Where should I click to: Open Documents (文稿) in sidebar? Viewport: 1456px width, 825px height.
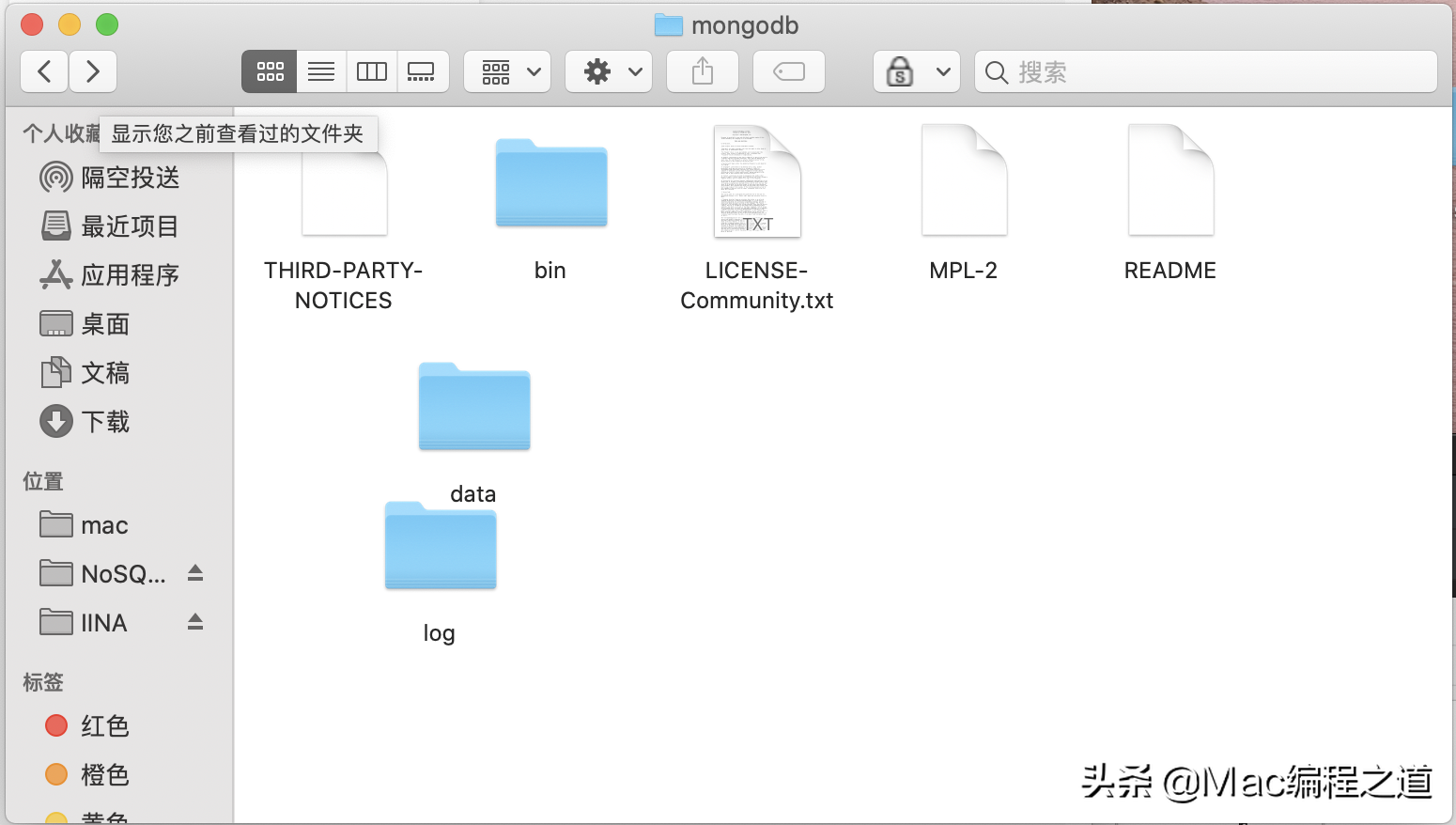[118, 373]
